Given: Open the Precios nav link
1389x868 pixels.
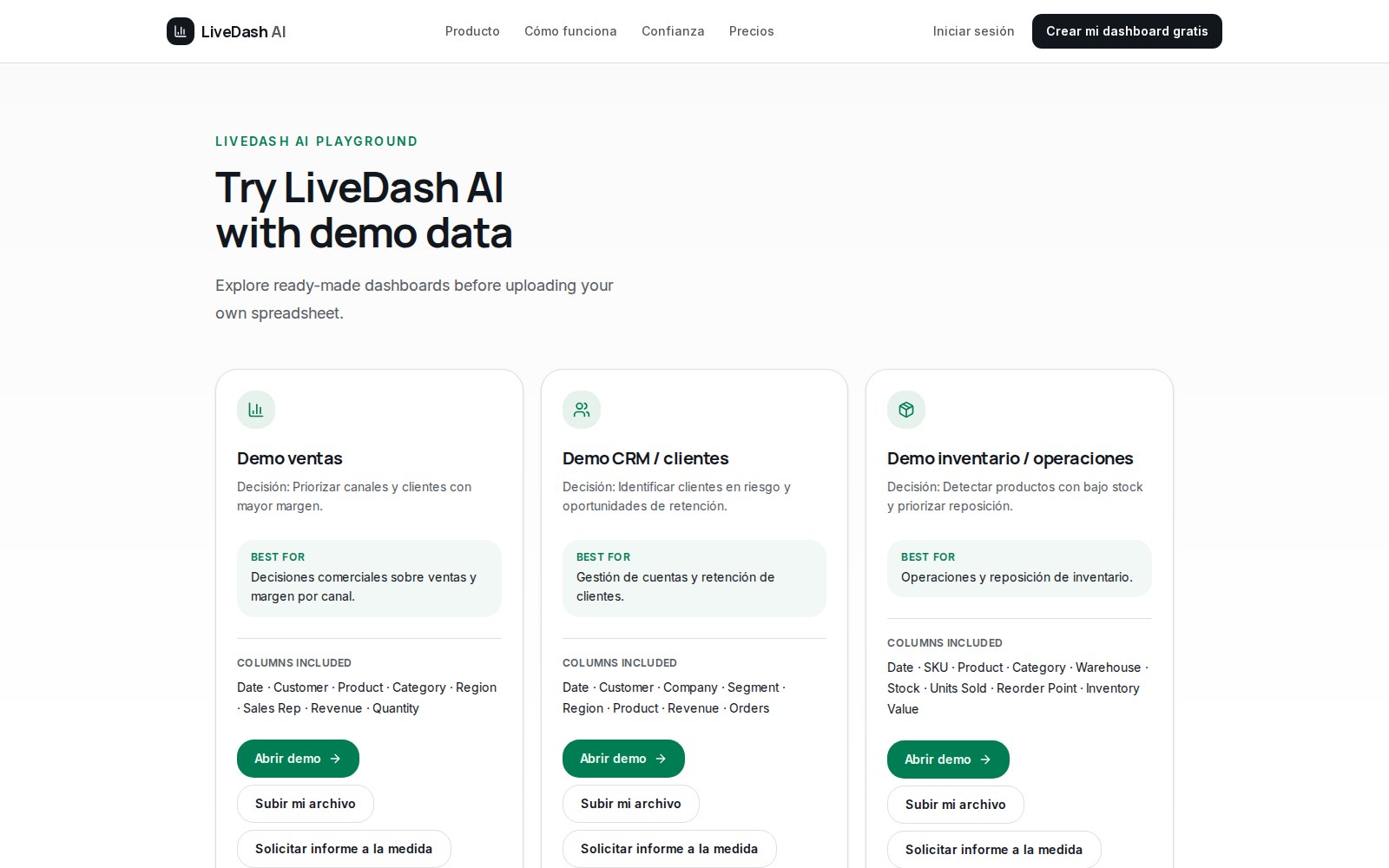Looking at the screenshot, I should 751,31.
